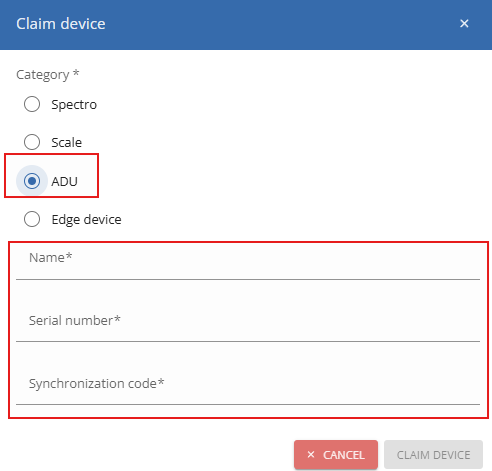Click the Scale text label

click(67, 143)
